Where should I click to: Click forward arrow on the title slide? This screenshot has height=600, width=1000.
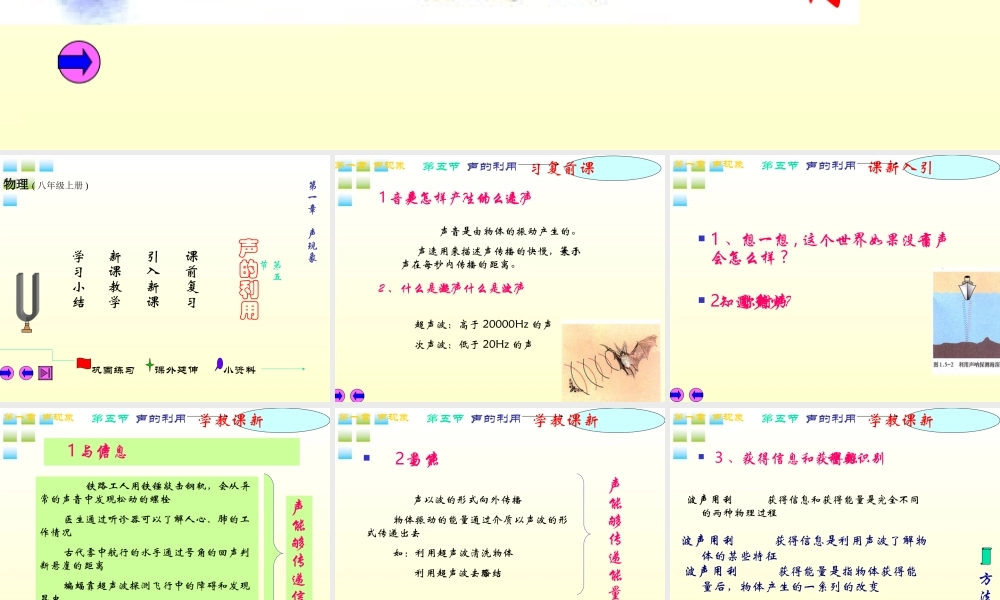[x=6, y=373]
